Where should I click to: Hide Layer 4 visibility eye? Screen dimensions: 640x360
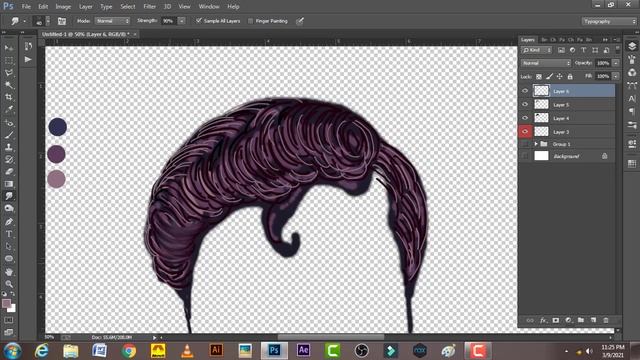click(x=525, y=118)
